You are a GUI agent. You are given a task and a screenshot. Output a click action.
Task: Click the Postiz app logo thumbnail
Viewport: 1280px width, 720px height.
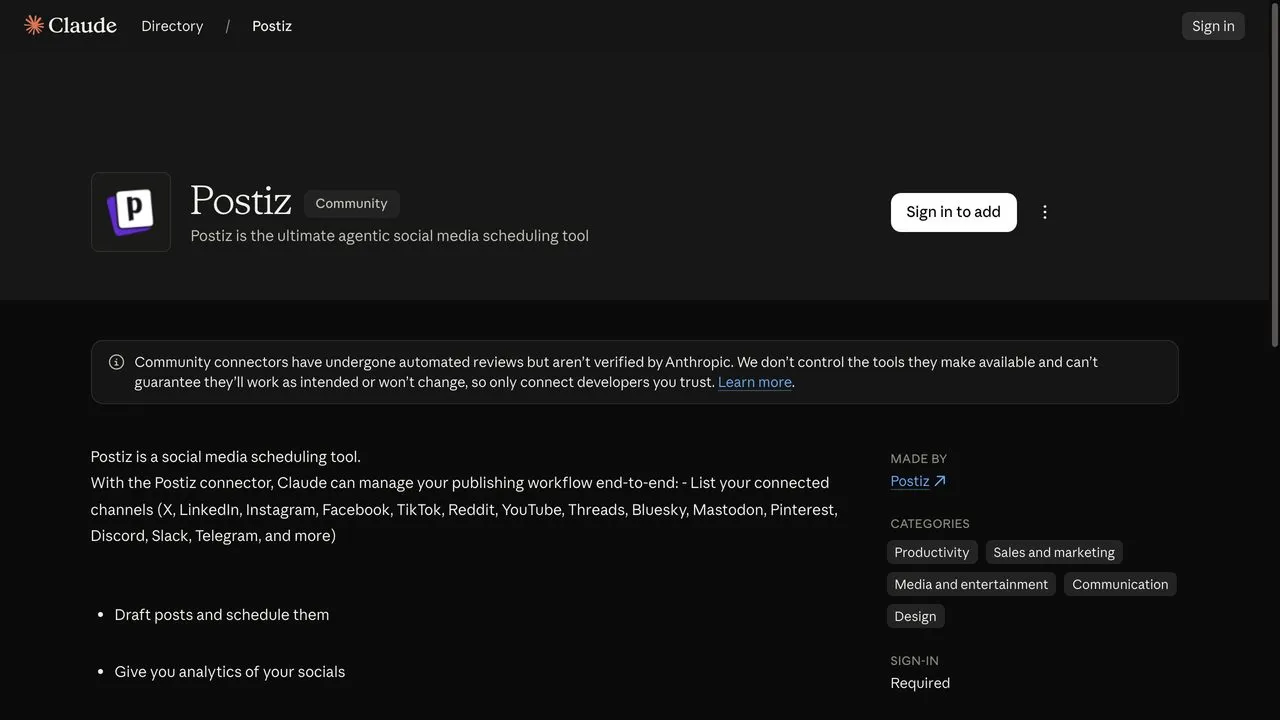coord(131,212)
